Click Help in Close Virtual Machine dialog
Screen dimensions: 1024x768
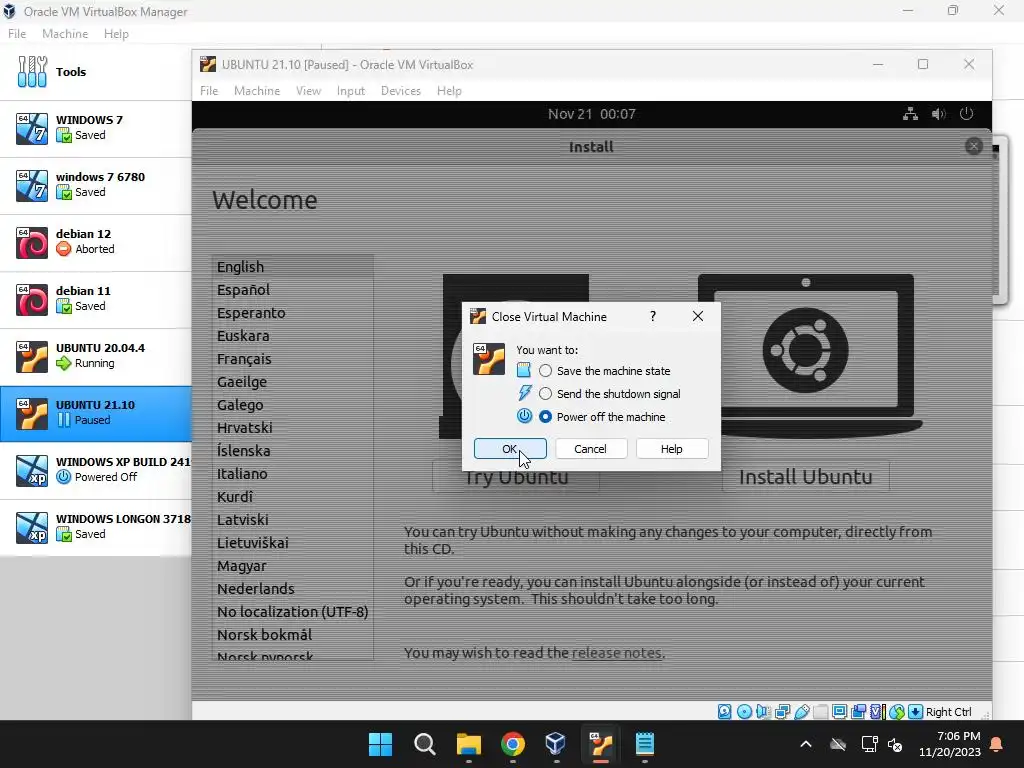[x=671, y=449]
